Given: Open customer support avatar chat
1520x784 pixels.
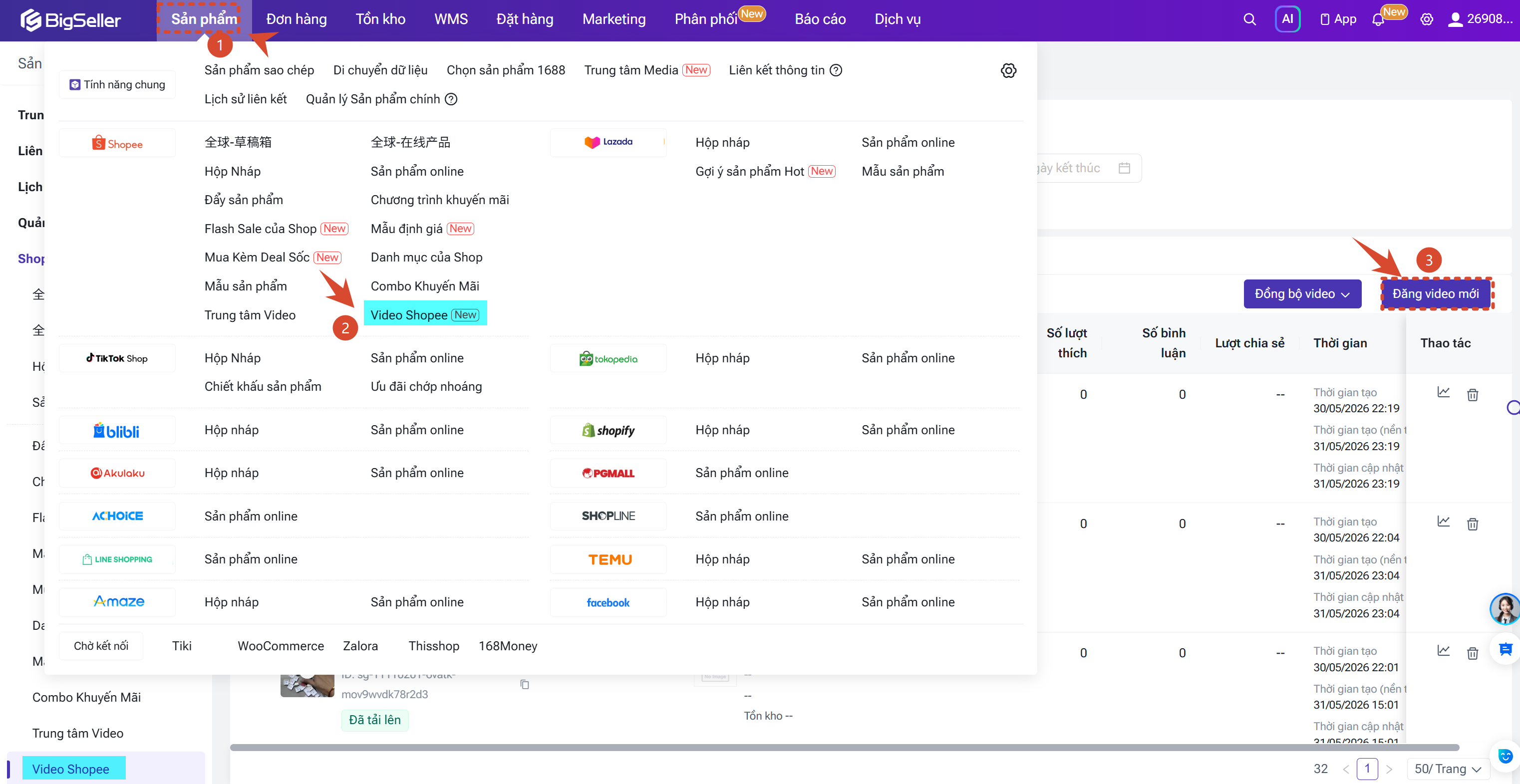Looking at the screenshot, I should click(x=1504, y=609).
